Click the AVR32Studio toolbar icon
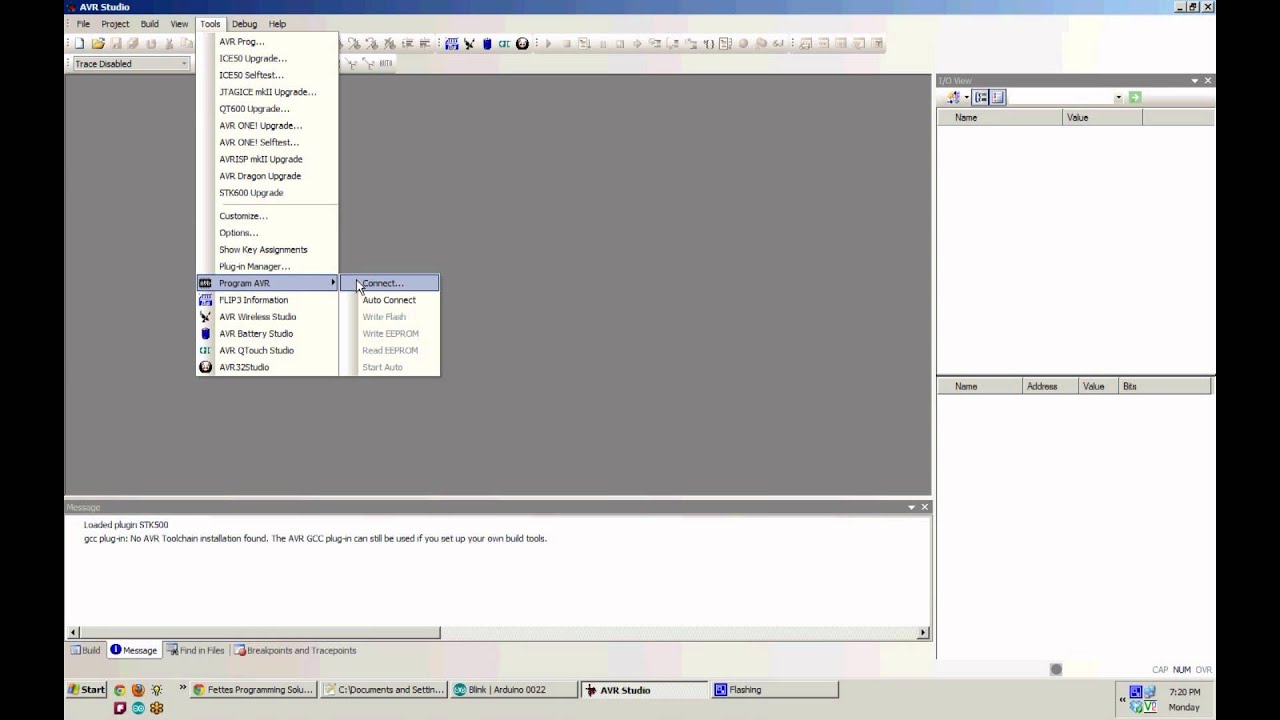The width and height of the screenshot is (1280, 720). click(522, 44)
